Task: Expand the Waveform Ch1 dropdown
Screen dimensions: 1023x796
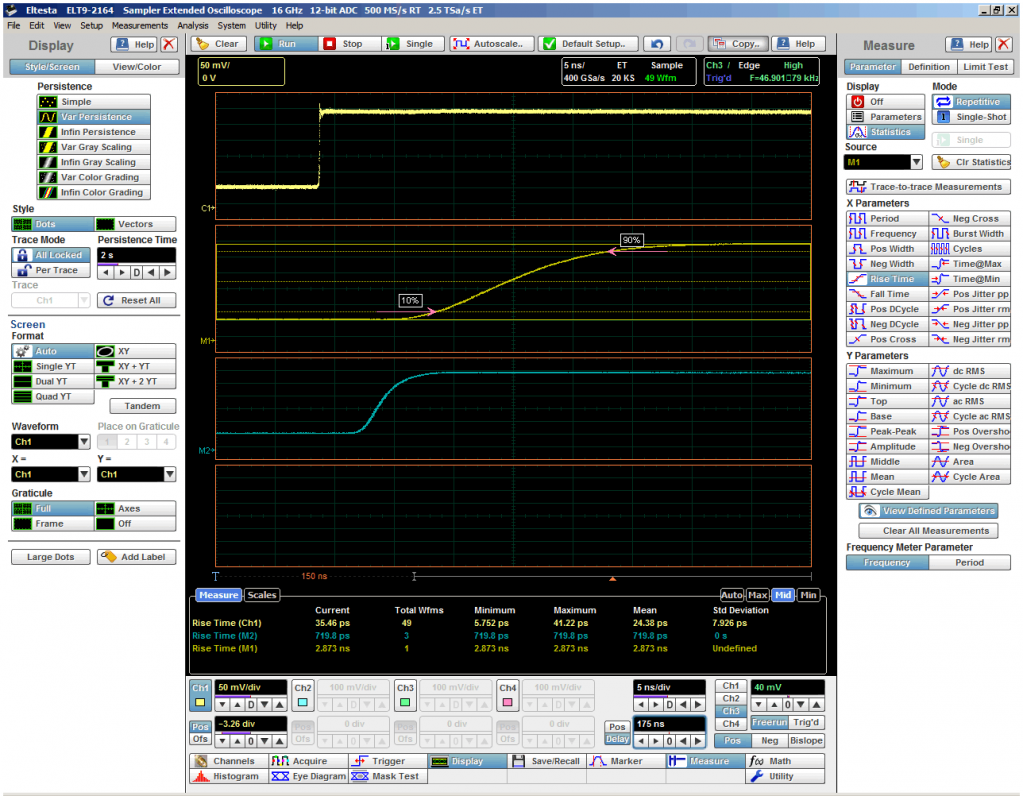Action: pyautogui.click(x=83, y=441)
